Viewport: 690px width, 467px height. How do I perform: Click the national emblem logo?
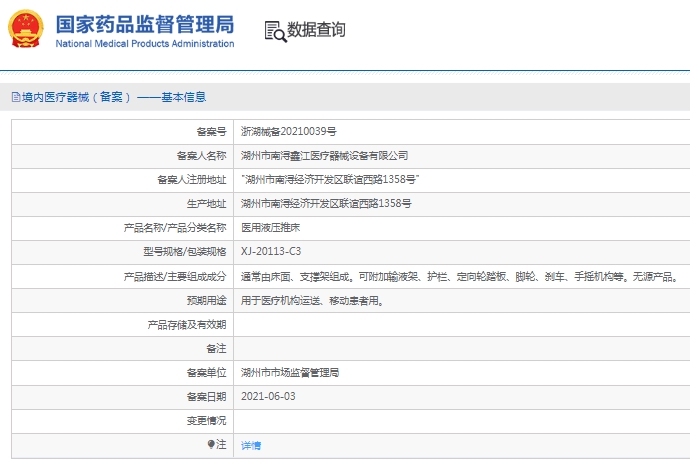pyautogui.click(x=26, y=29)
